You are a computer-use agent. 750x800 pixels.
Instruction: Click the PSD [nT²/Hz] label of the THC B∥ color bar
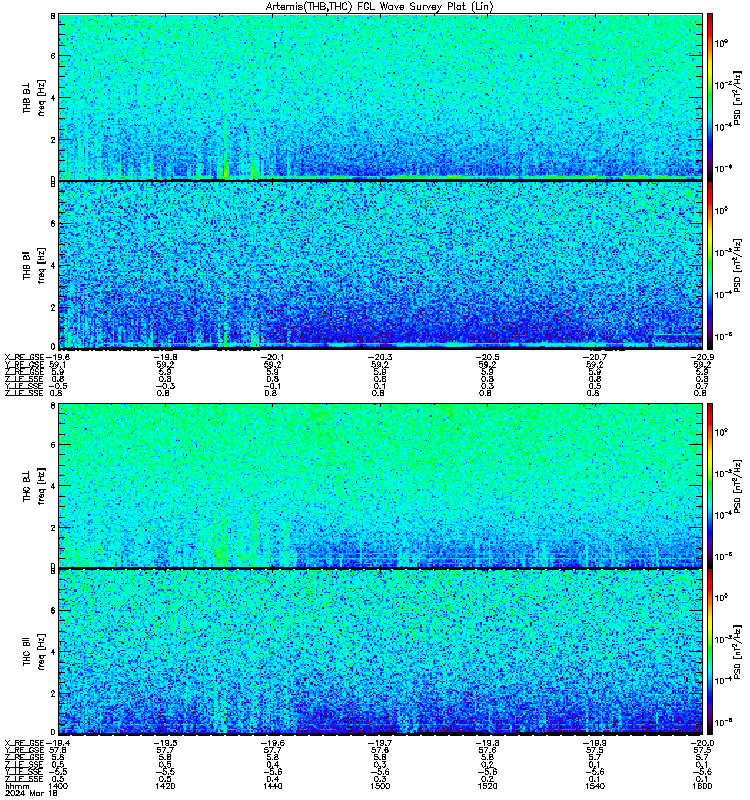click(x=737, y=651)
